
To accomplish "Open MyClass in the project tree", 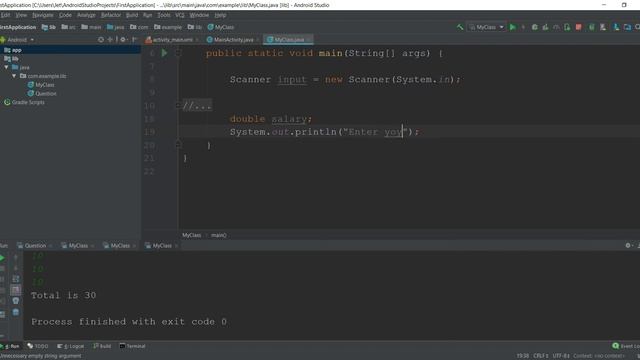I will point(41,85).
